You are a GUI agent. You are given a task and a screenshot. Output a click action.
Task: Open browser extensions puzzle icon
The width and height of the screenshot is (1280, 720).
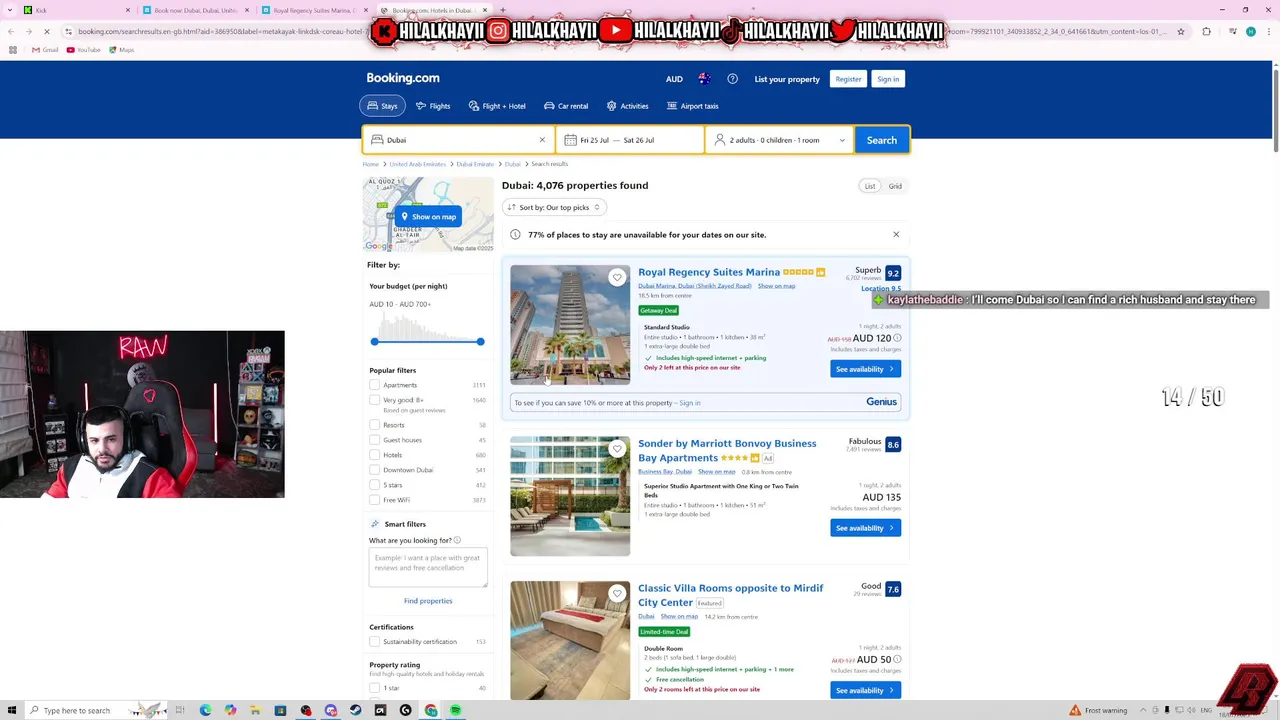tap(1206, 31)
